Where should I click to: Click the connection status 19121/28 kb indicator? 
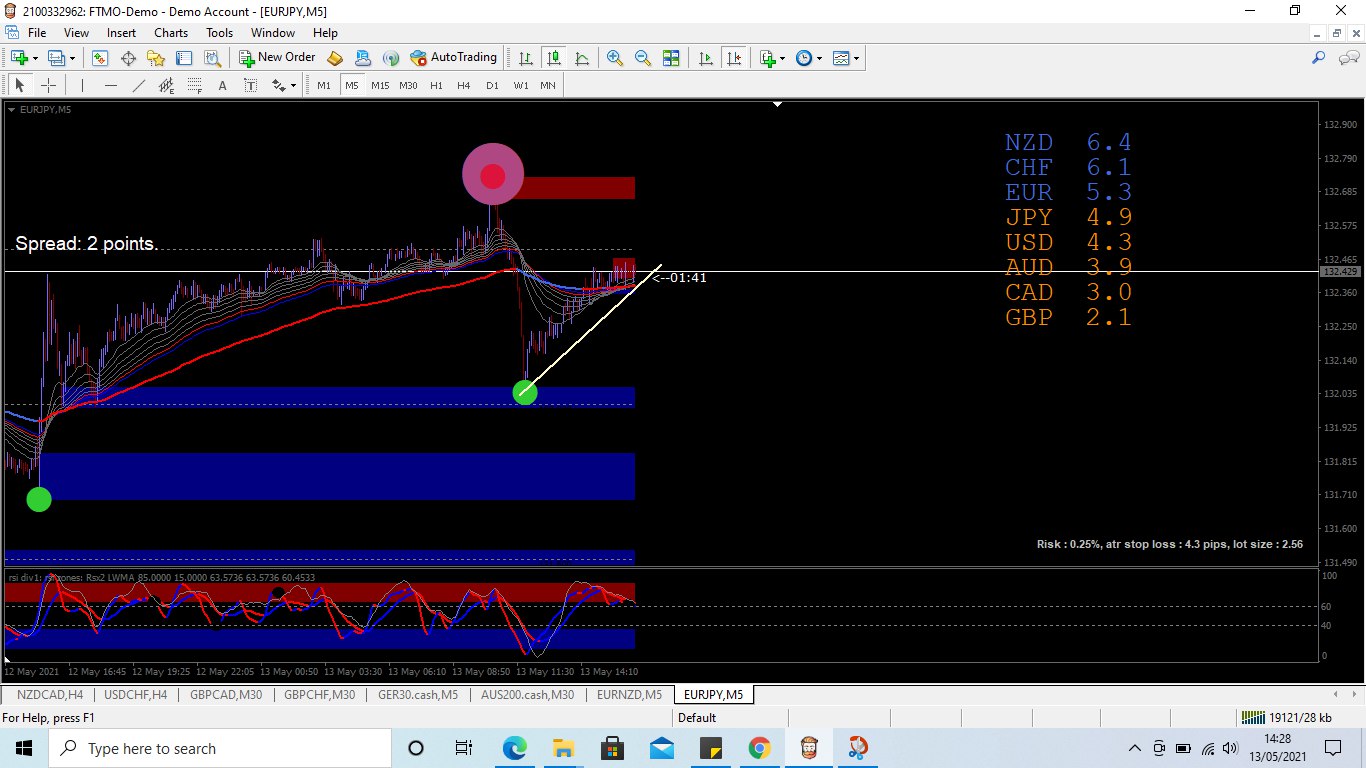pyautogui.click(x=1286, y=718)
